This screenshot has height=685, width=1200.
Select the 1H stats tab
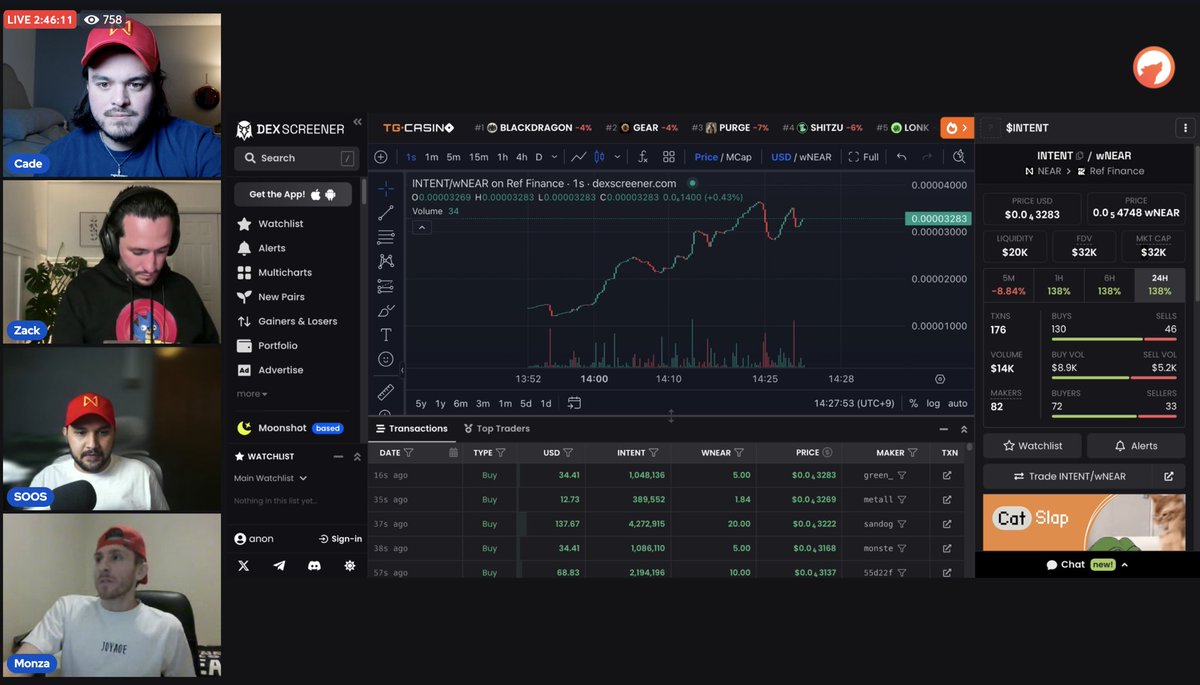[1059, 285]
